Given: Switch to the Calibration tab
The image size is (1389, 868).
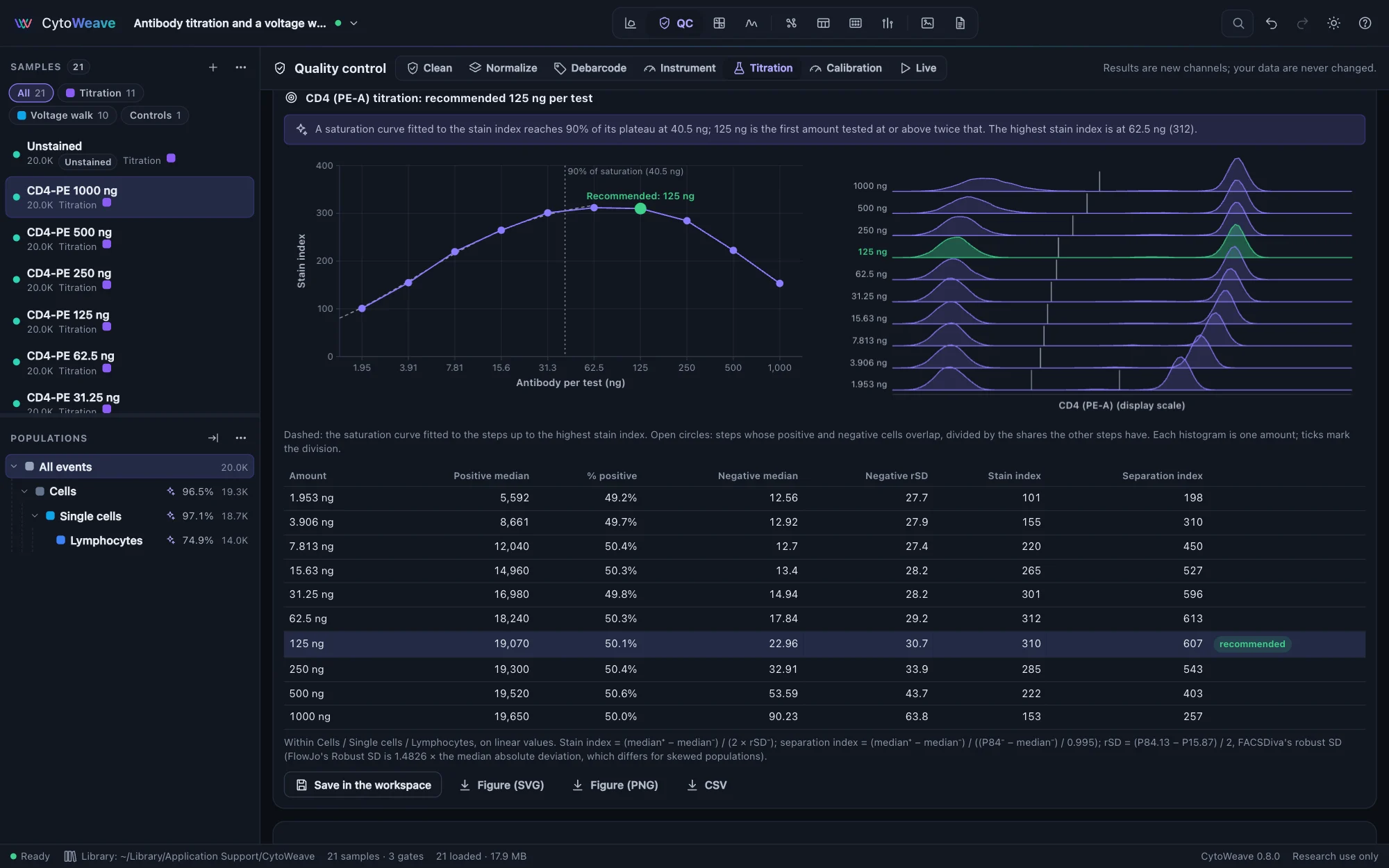Looking at the screenshot, I should coord(846,68).
